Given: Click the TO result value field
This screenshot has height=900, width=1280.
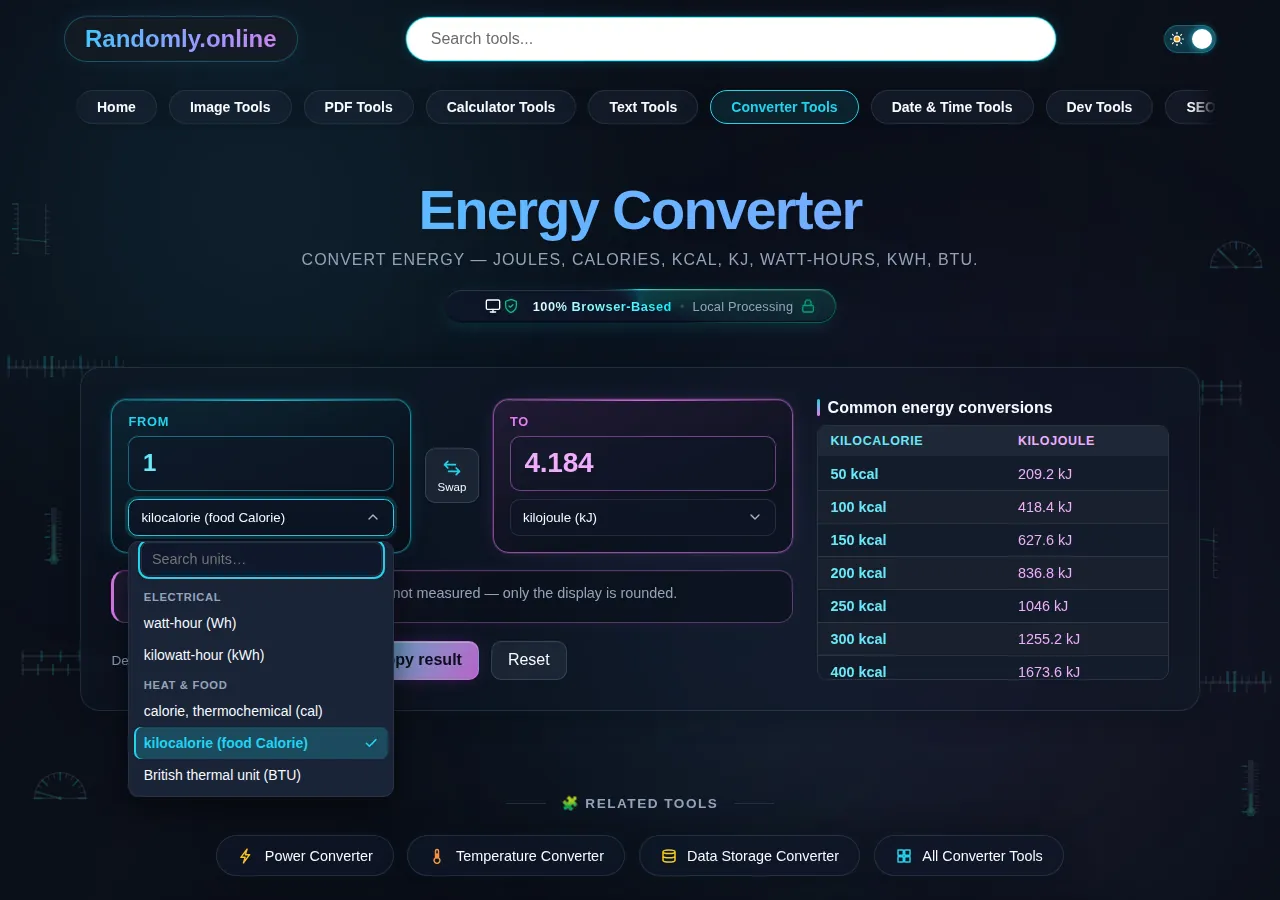Looking at the screenshot, I should tap(643, 463).
